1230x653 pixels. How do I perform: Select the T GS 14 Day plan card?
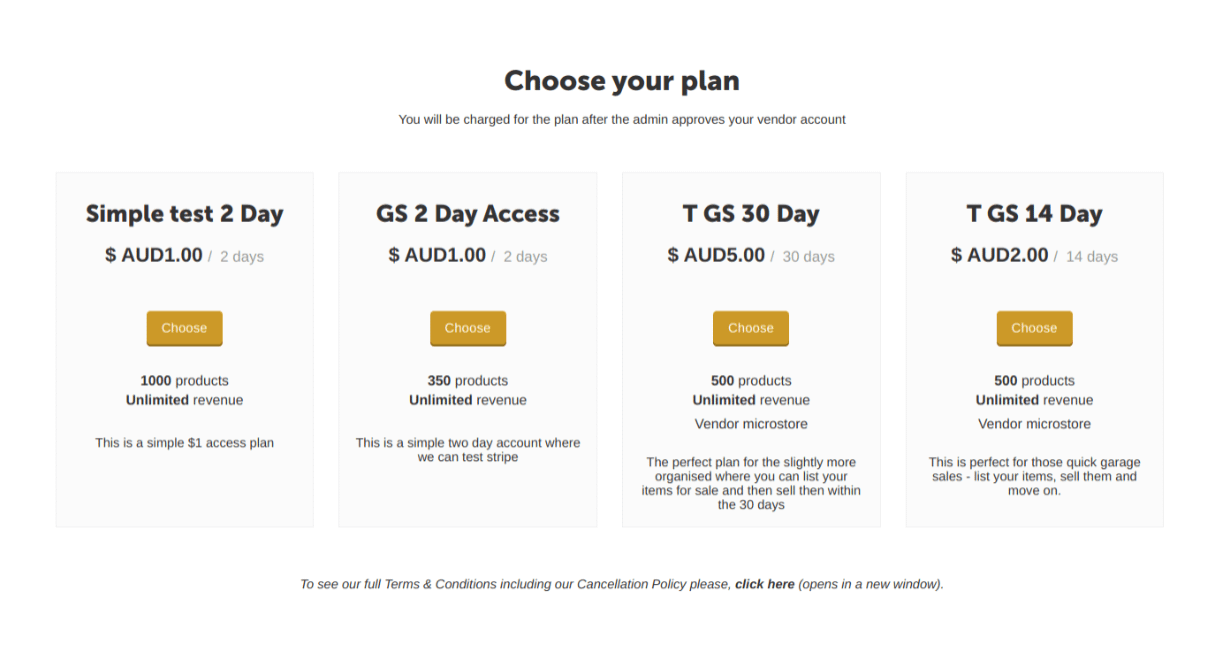(x=1034, y=349)
